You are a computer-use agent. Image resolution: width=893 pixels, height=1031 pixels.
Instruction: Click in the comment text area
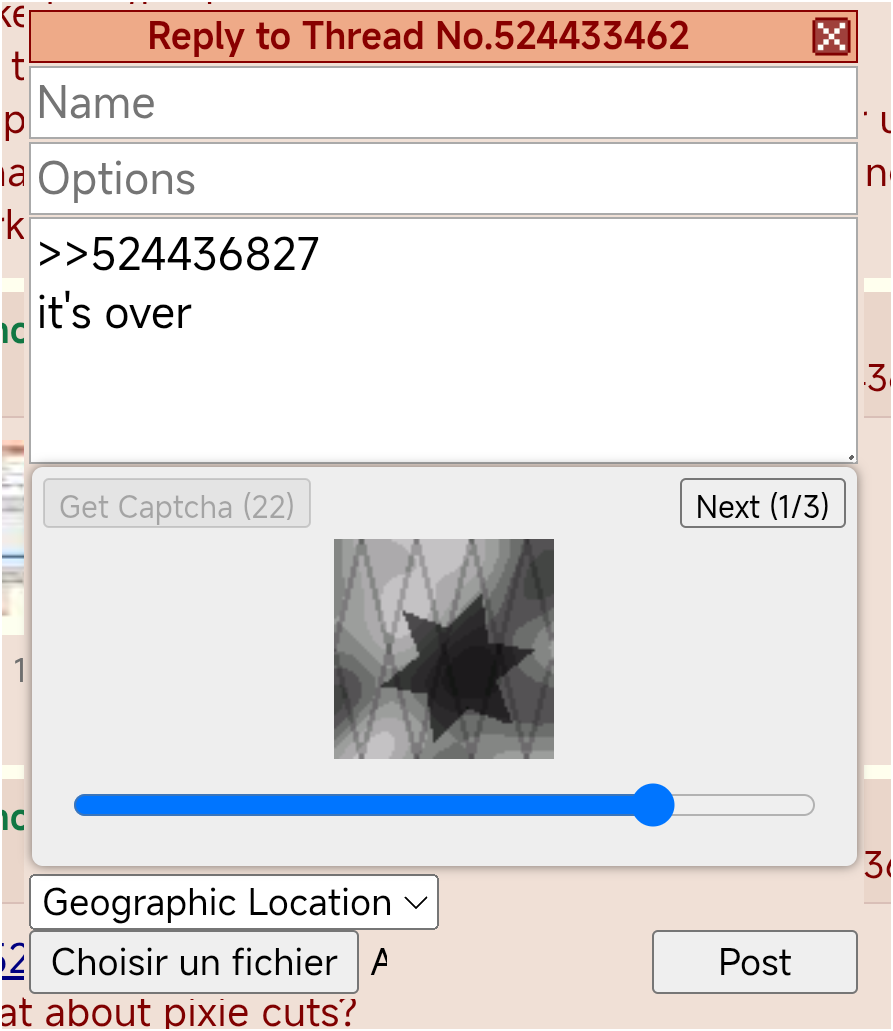point(443,341)
